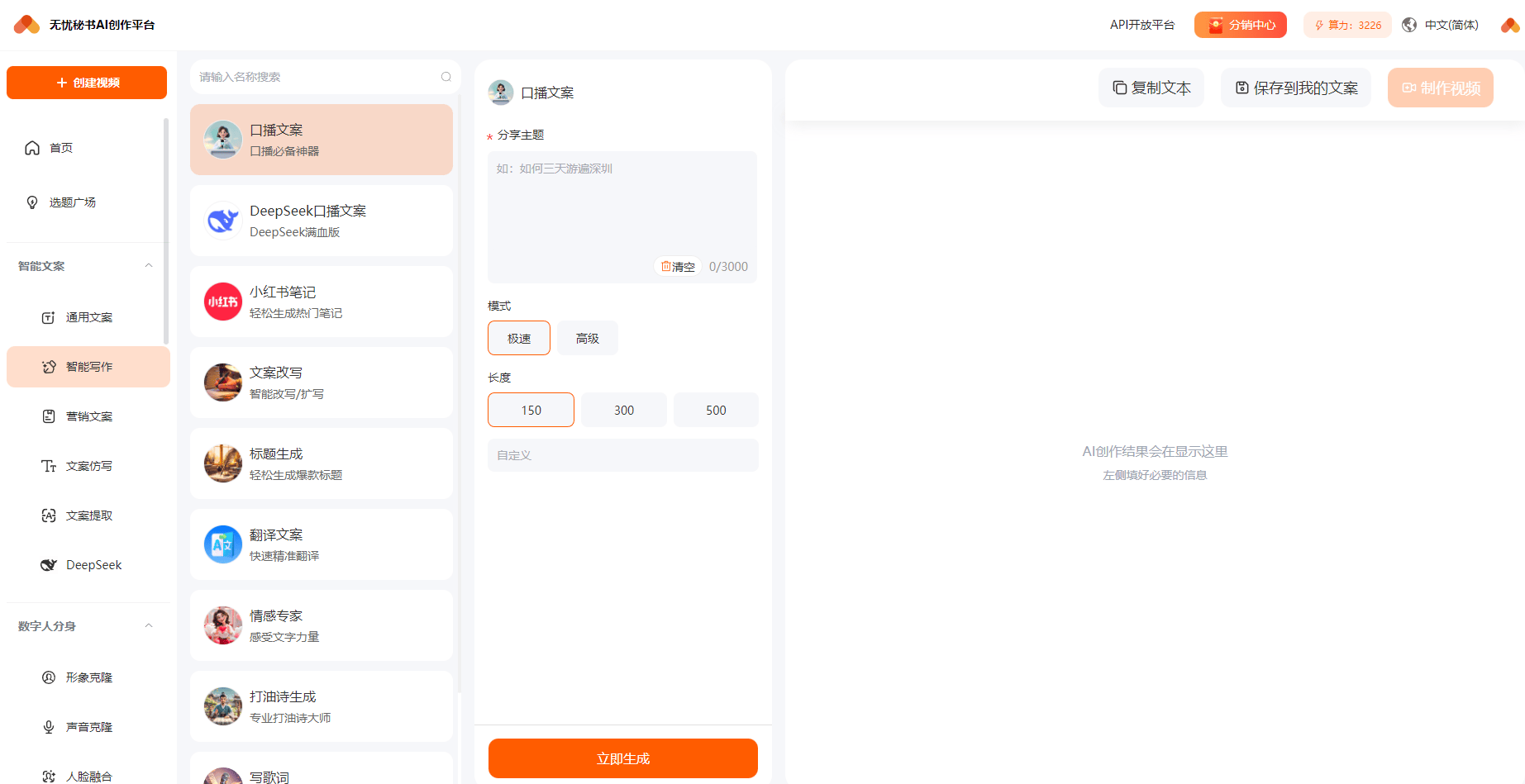Open the 翻译文案 translate icon
Viewport: 1525px width, 784px height.
(222, 544)
